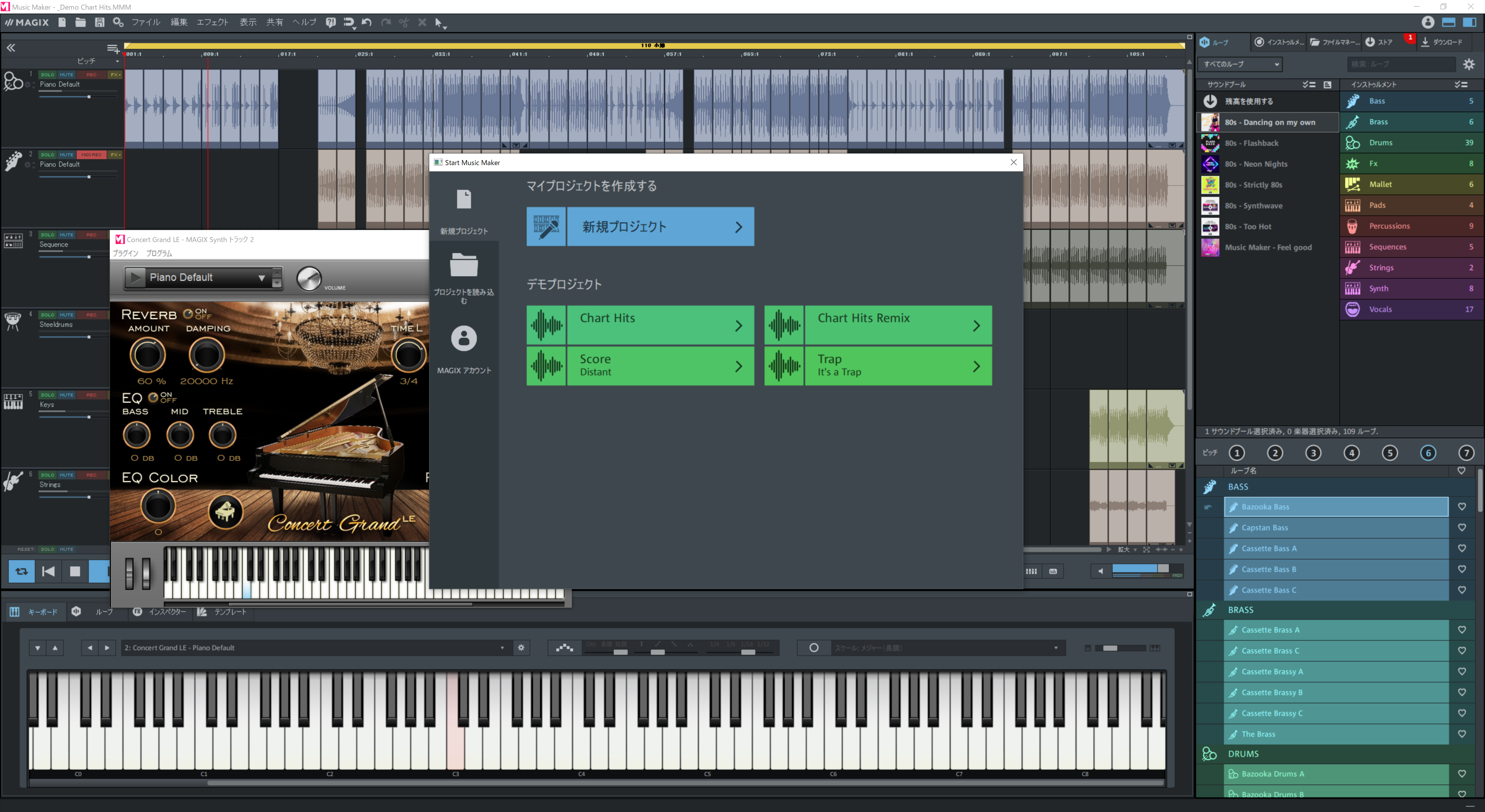
Task: Select the Drums instrument category
Action: 1412,142
